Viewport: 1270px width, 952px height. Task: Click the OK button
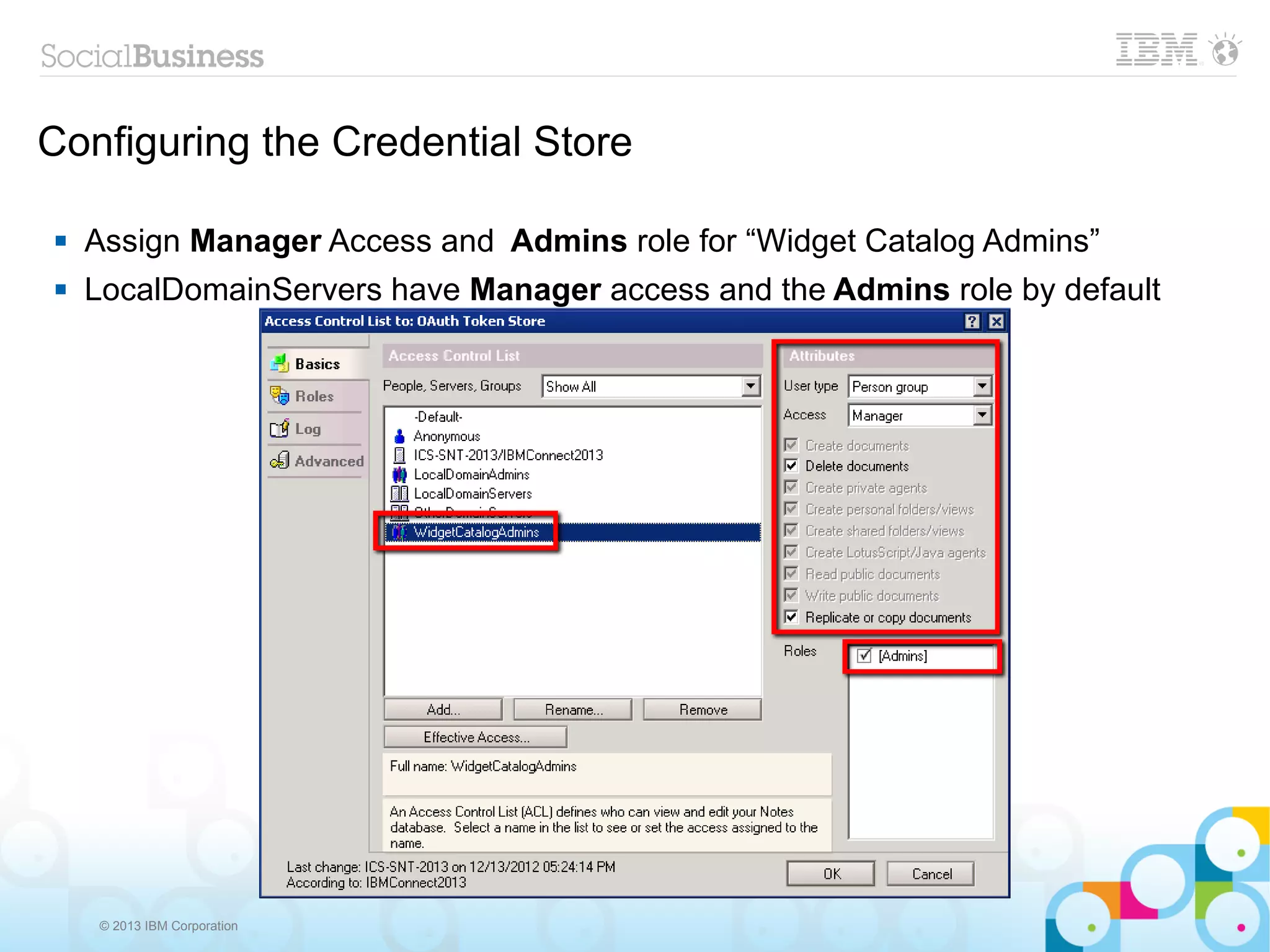[x=831, y=874]
